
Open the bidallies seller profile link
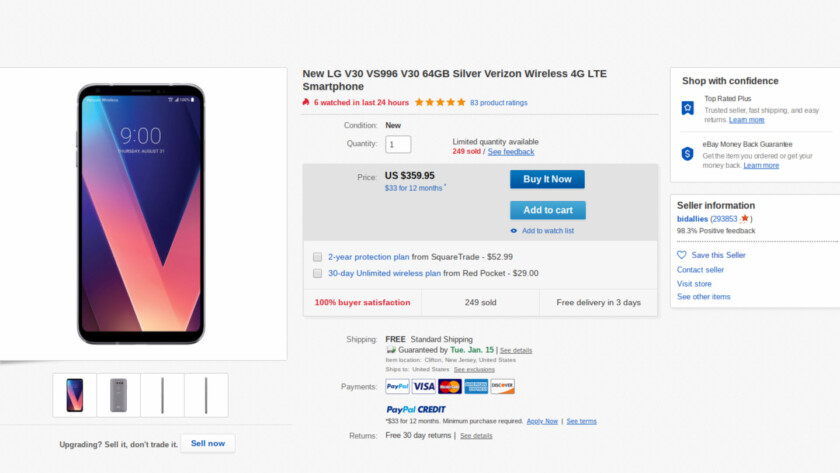click(x=692, y=218)
